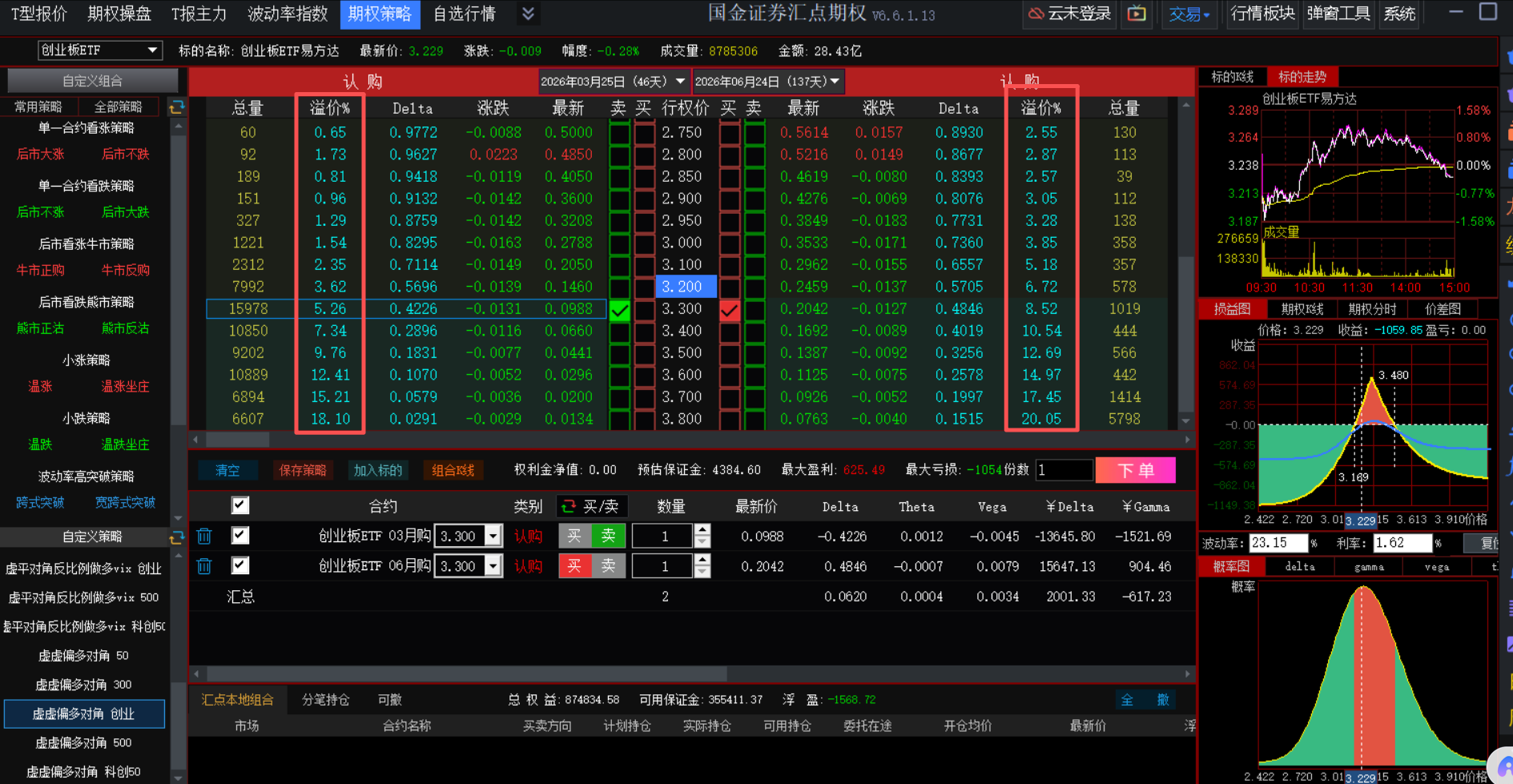This screenshot has height=784, width=1513.
Task: Open the 期权分时 chart tab
Action: coord(1372,309)
